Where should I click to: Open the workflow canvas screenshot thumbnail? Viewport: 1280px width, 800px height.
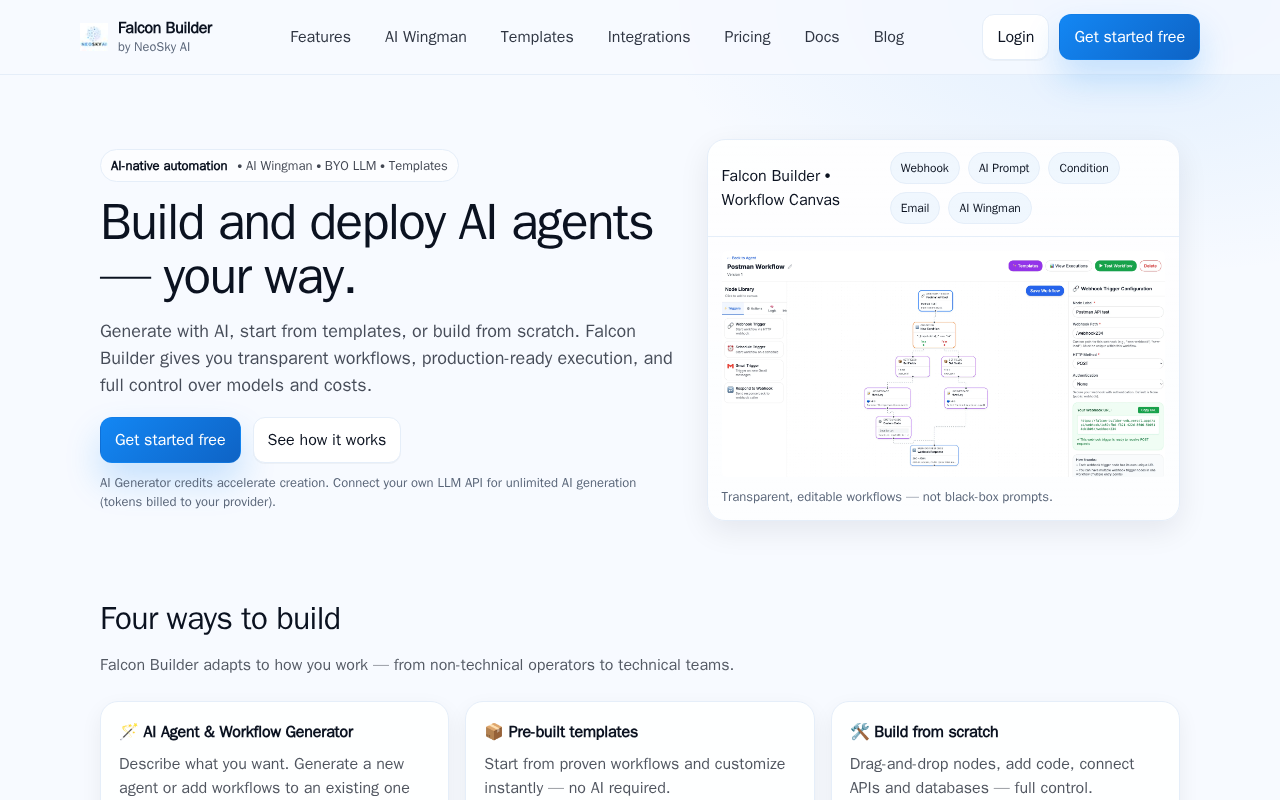943,364
